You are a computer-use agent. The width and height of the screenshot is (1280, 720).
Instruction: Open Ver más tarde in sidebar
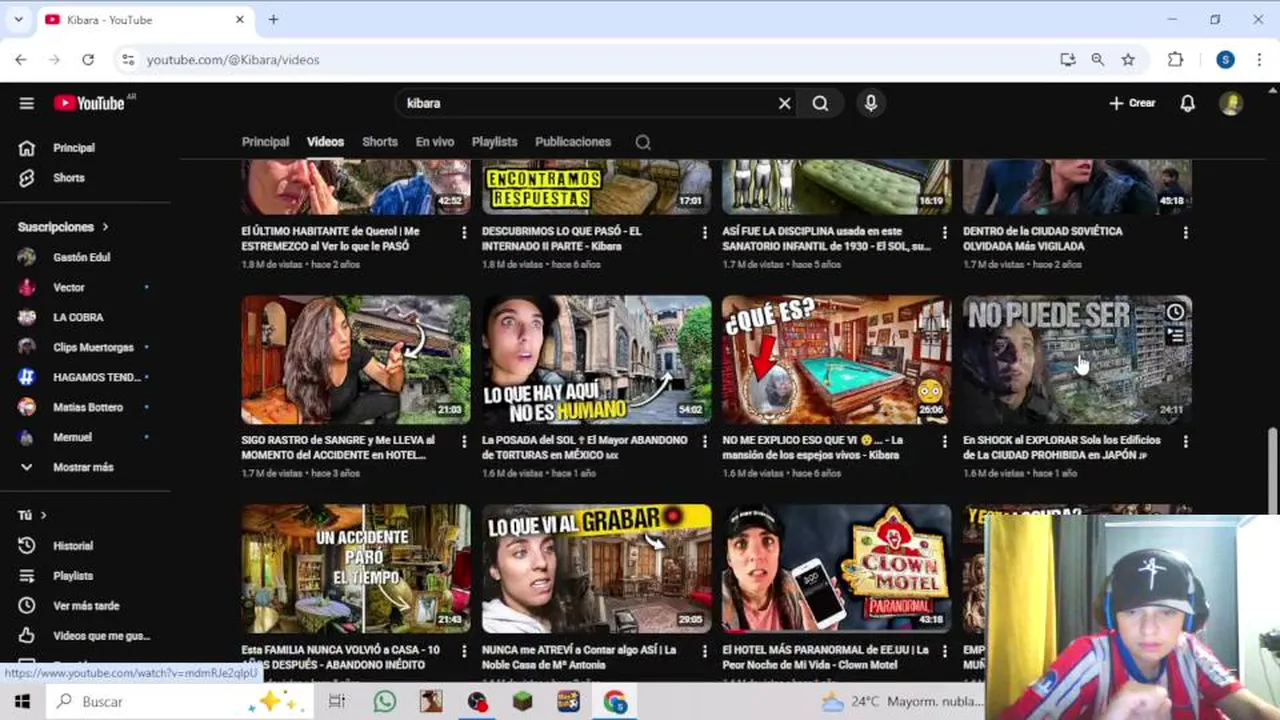tap(85, 606)
